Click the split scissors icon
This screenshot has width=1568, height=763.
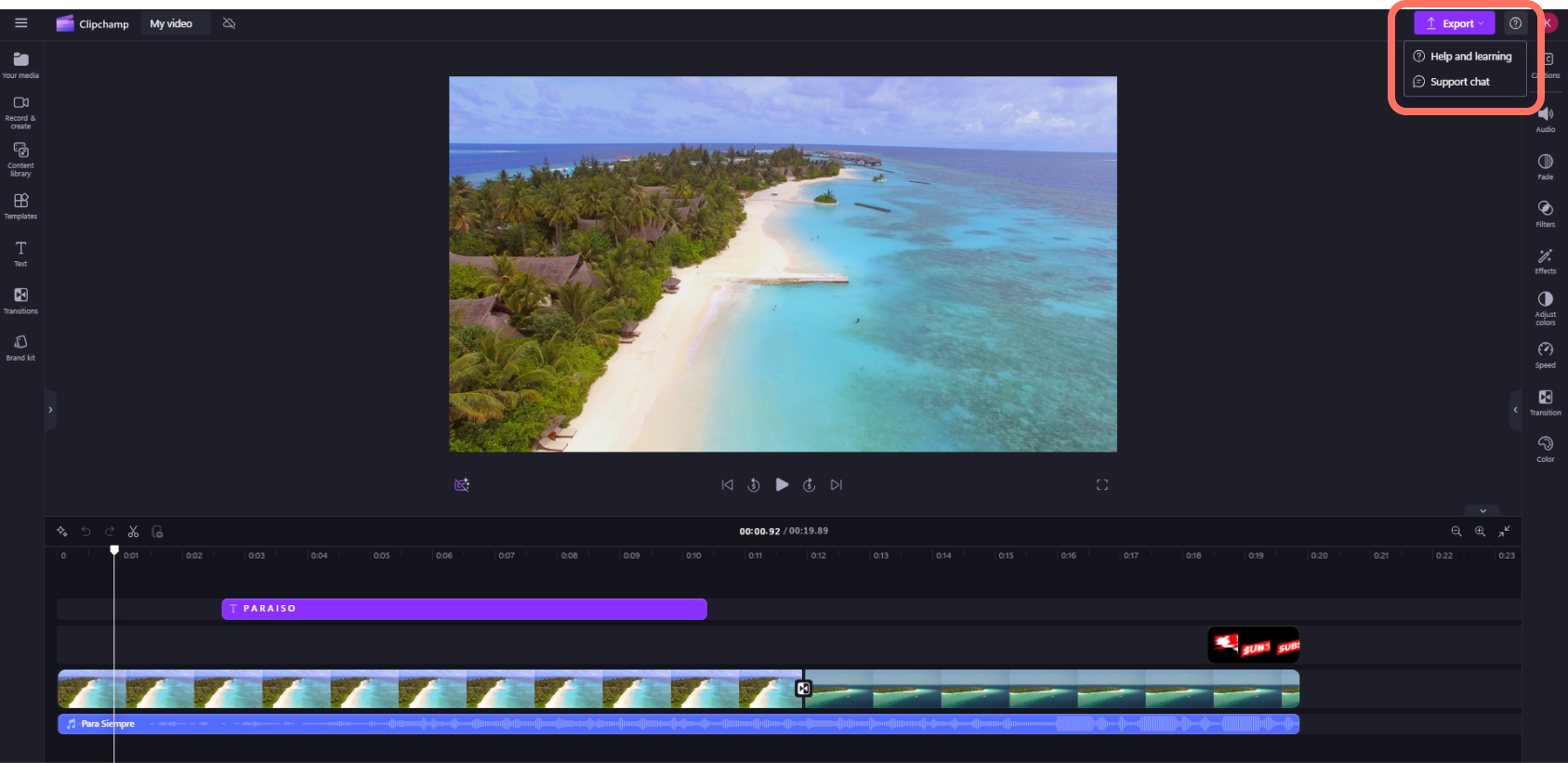133,532
